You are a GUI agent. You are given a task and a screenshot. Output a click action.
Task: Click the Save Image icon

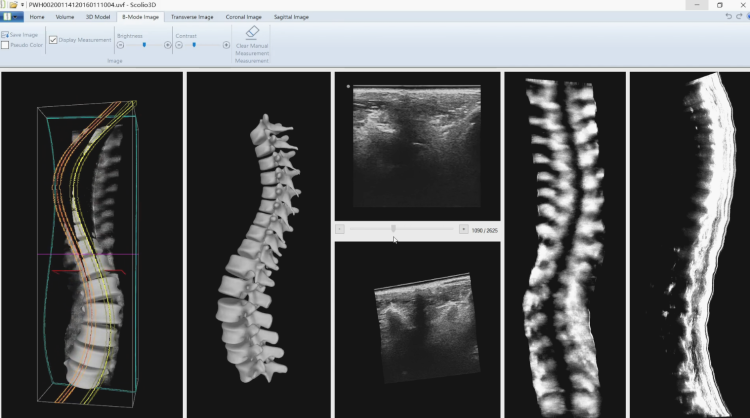[x=5, y=35]
